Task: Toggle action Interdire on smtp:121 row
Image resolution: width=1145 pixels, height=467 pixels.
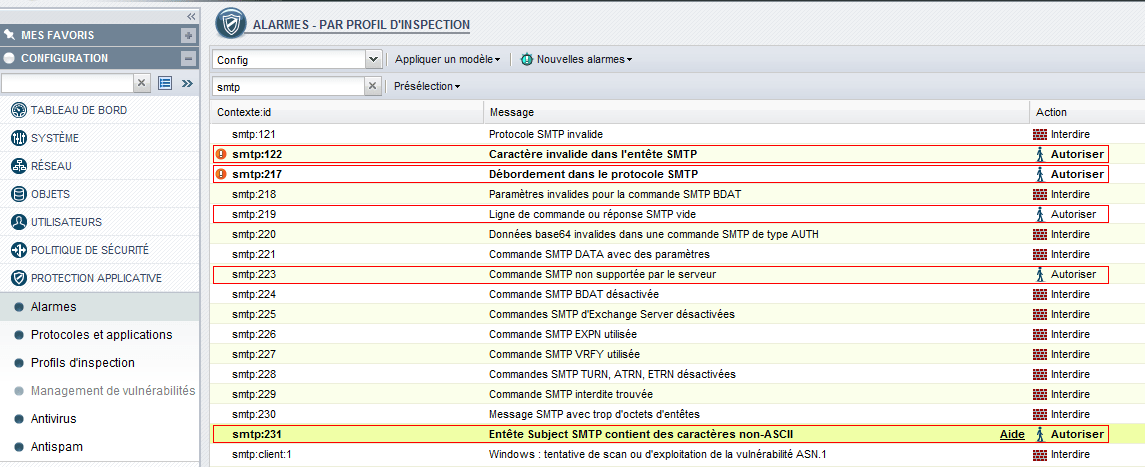Action: [1062, 134]
